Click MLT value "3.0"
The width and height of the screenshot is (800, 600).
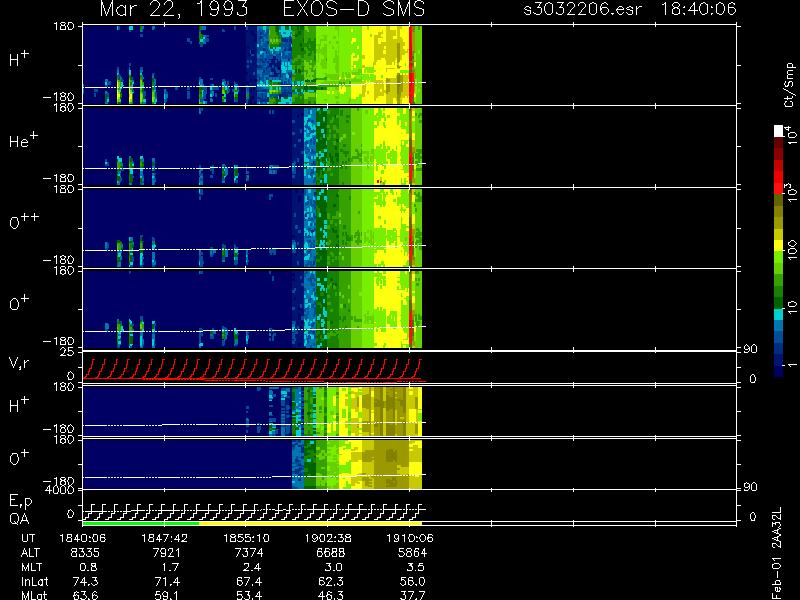click(334, 567)
